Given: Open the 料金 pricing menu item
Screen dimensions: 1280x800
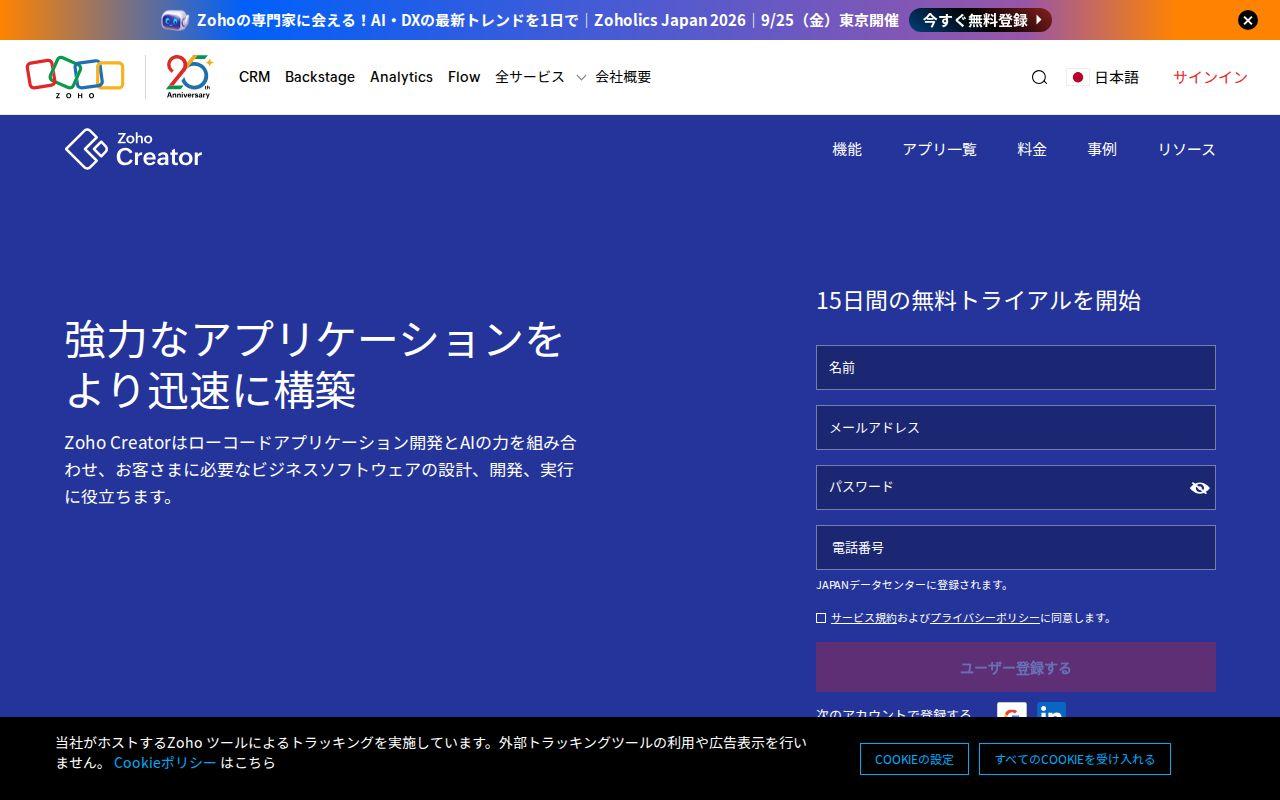Looking at the screenshot, I should click(x=1032, y=149).
